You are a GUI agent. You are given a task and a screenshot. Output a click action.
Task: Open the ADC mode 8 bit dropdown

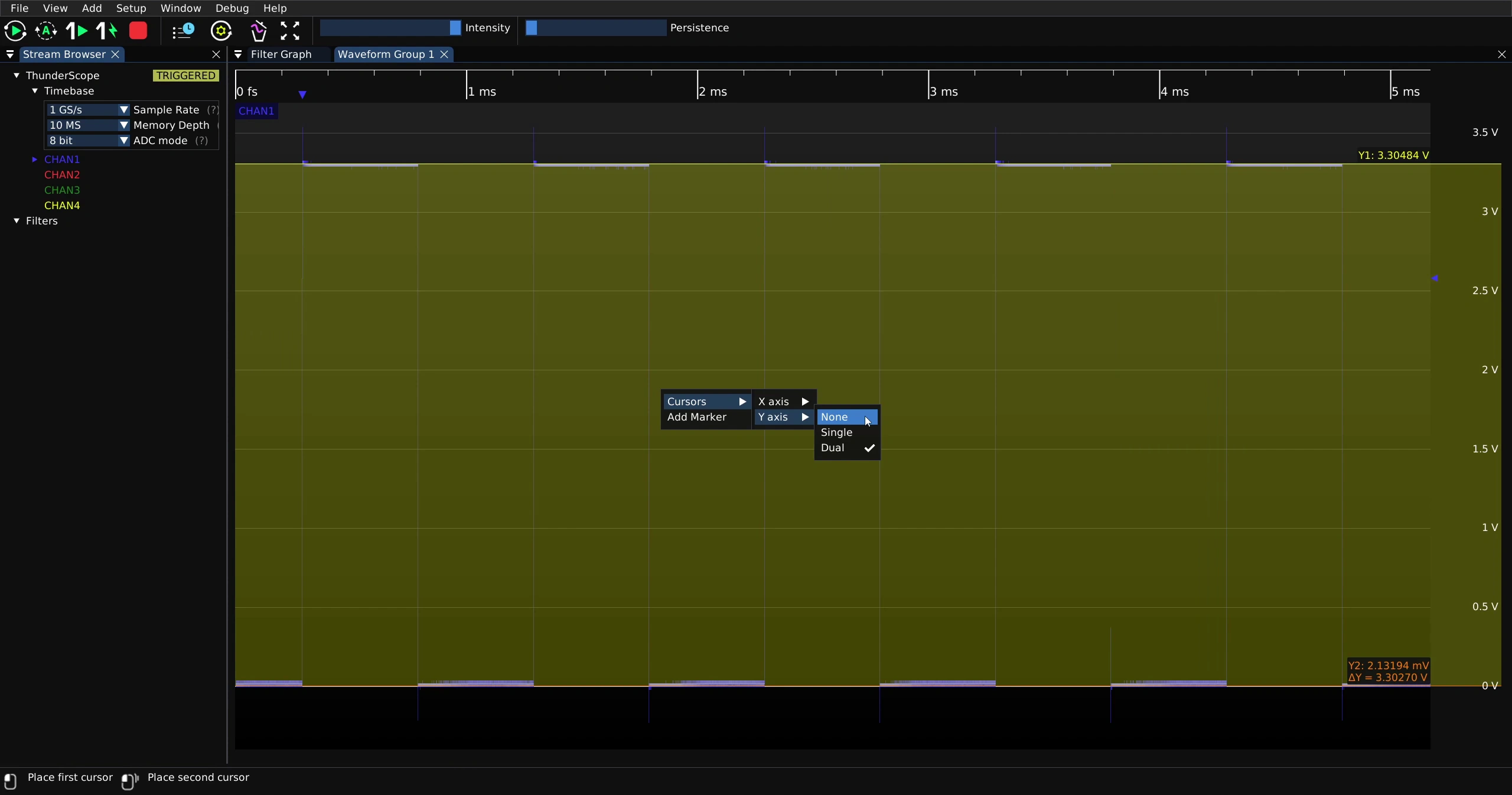(88, 141)
